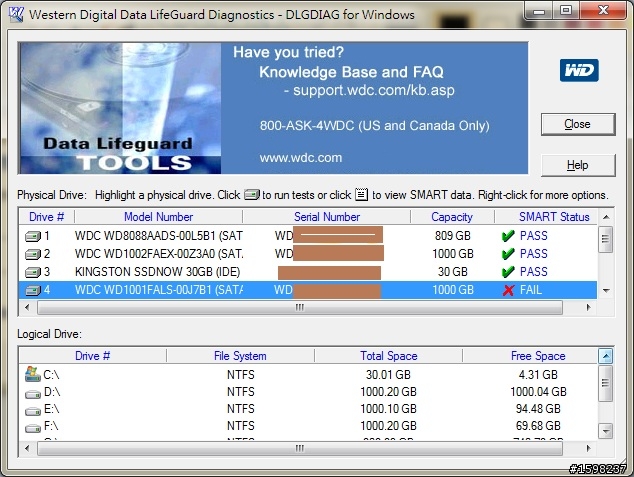Click the 1000.10 GB total space value
Image resolution: width=634 pixels, height=477 pixels.
click(388, 409)
